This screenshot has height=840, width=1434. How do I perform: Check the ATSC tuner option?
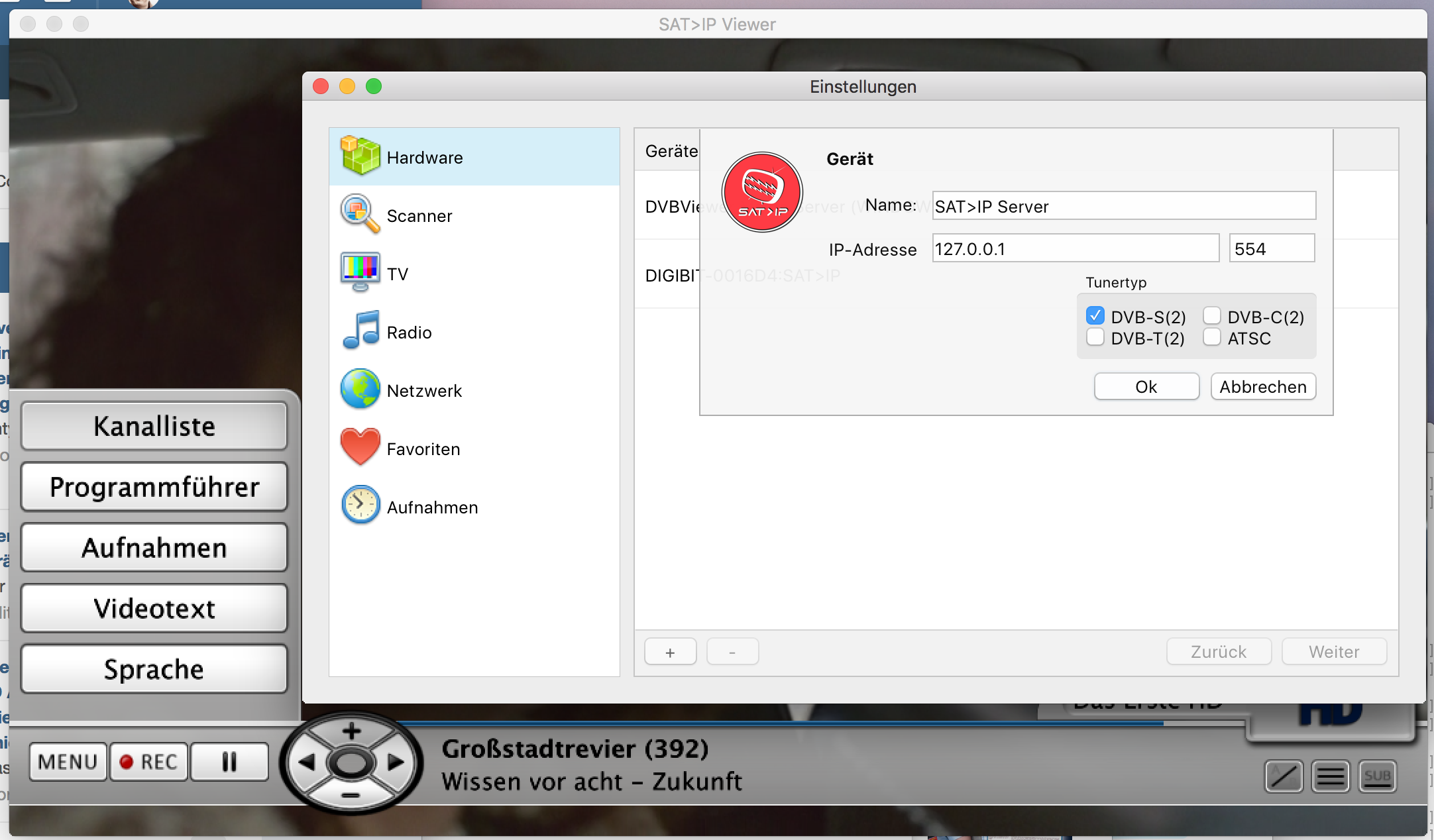coord(1212,337)
